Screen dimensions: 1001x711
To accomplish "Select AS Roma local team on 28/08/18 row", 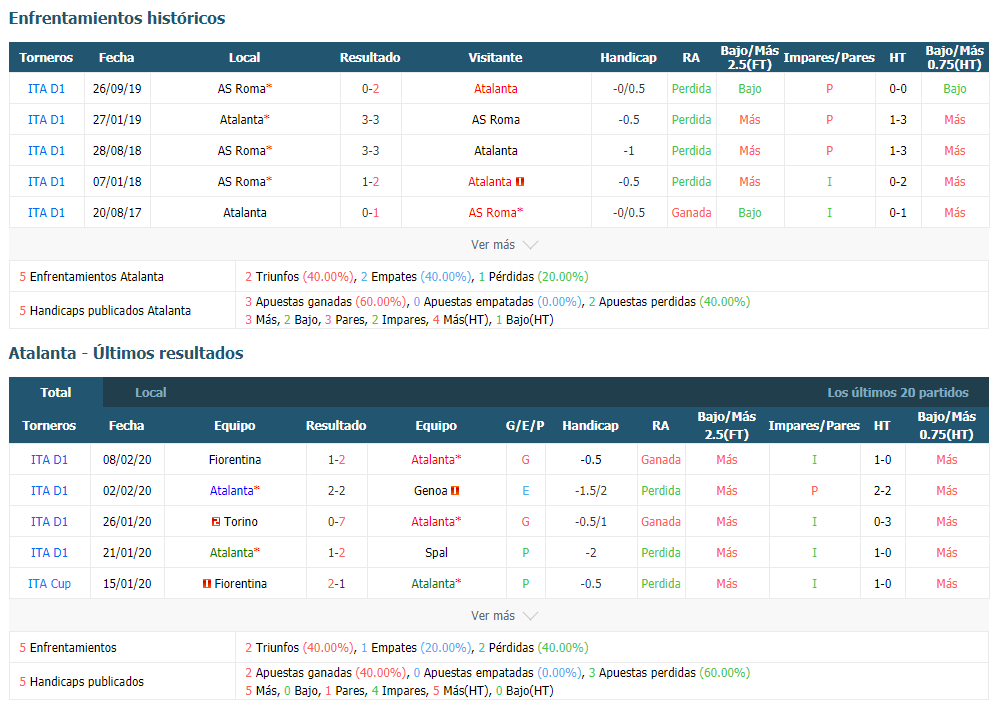I will (x=245, y=151).
